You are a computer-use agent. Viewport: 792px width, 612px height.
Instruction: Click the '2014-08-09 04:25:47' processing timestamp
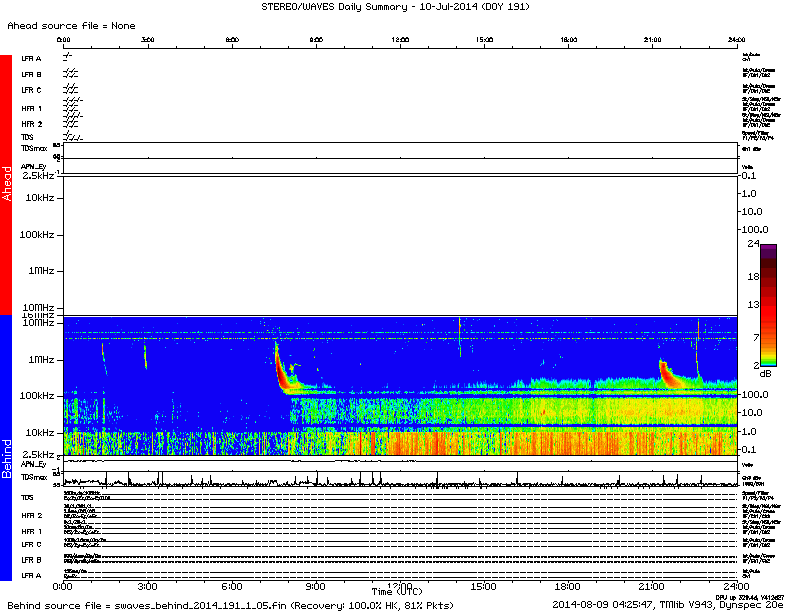(x=603, y=605)
